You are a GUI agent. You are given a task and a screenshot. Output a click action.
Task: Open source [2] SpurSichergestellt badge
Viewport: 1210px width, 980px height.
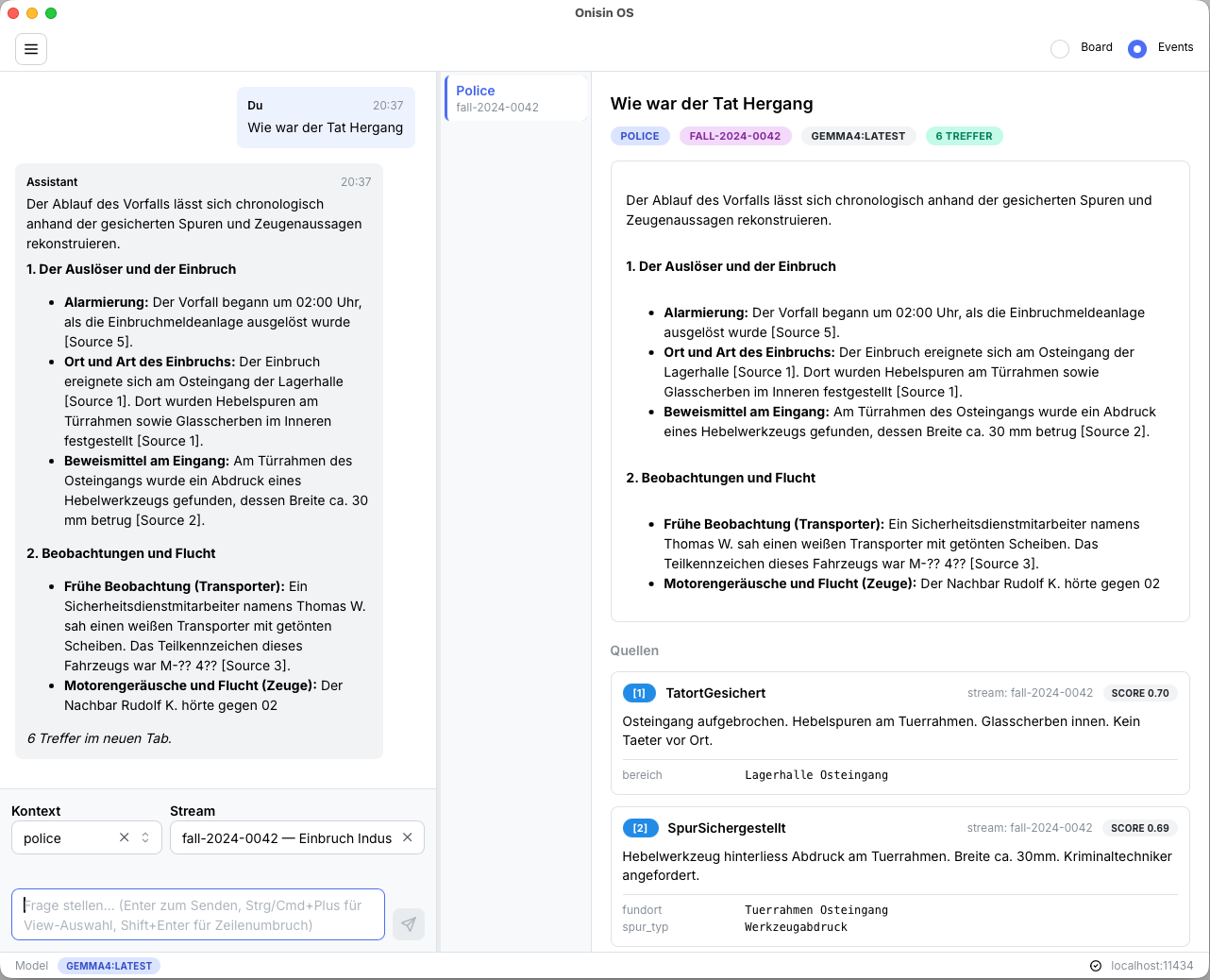click(x=640, y=828)
